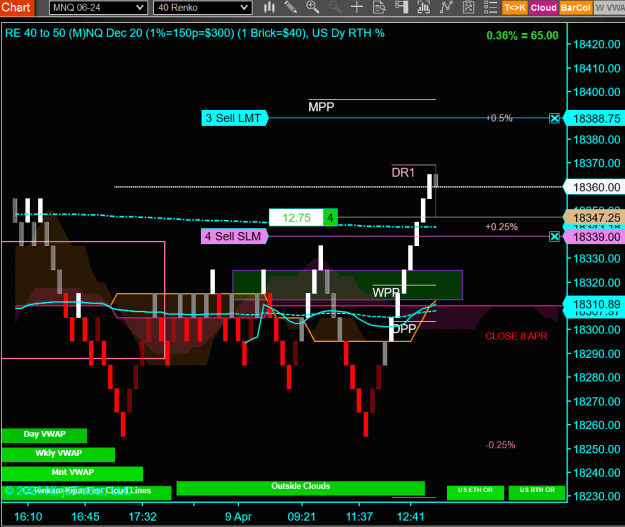Click the +0.5% level label

point(499,118)
